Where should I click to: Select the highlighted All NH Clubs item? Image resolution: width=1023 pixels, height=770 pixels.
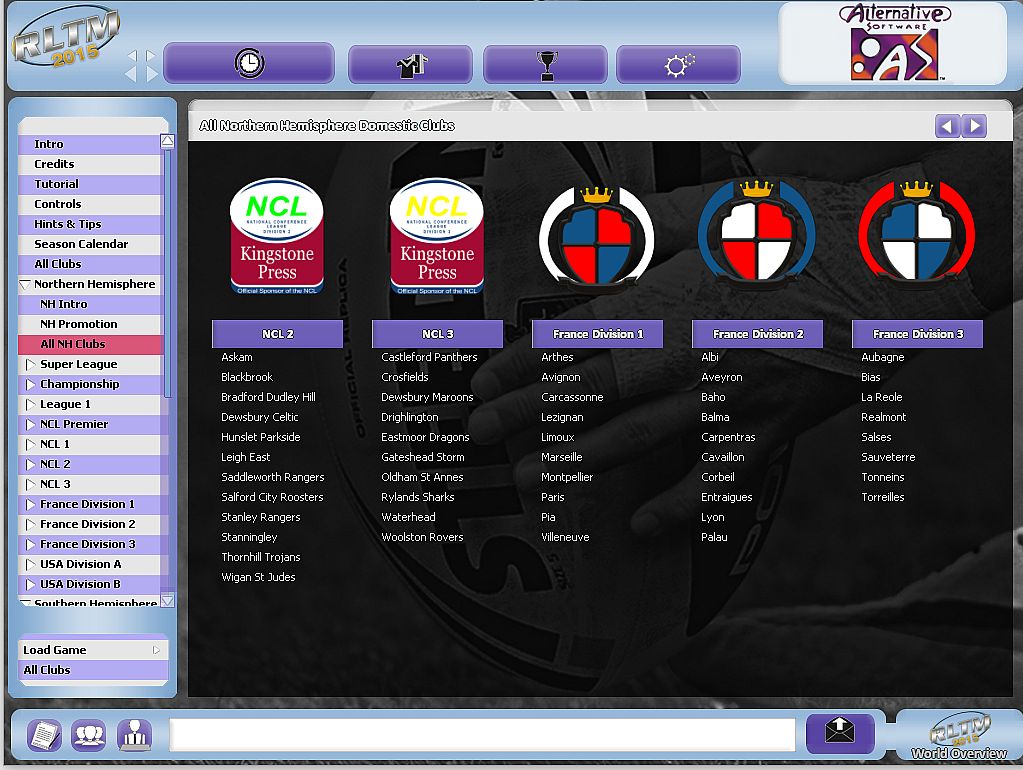[89, 344]
